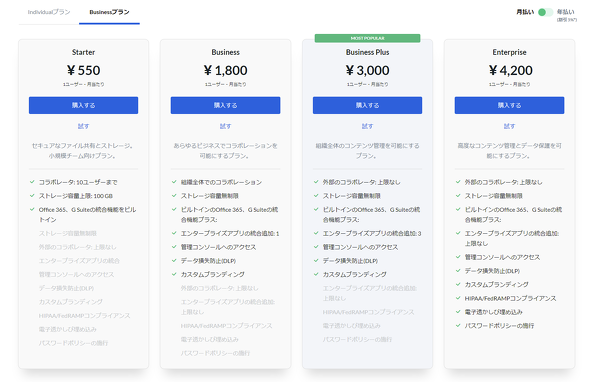Click 試す link under Starter
This screenshot has height=382, width=590.
pos(84,126)
